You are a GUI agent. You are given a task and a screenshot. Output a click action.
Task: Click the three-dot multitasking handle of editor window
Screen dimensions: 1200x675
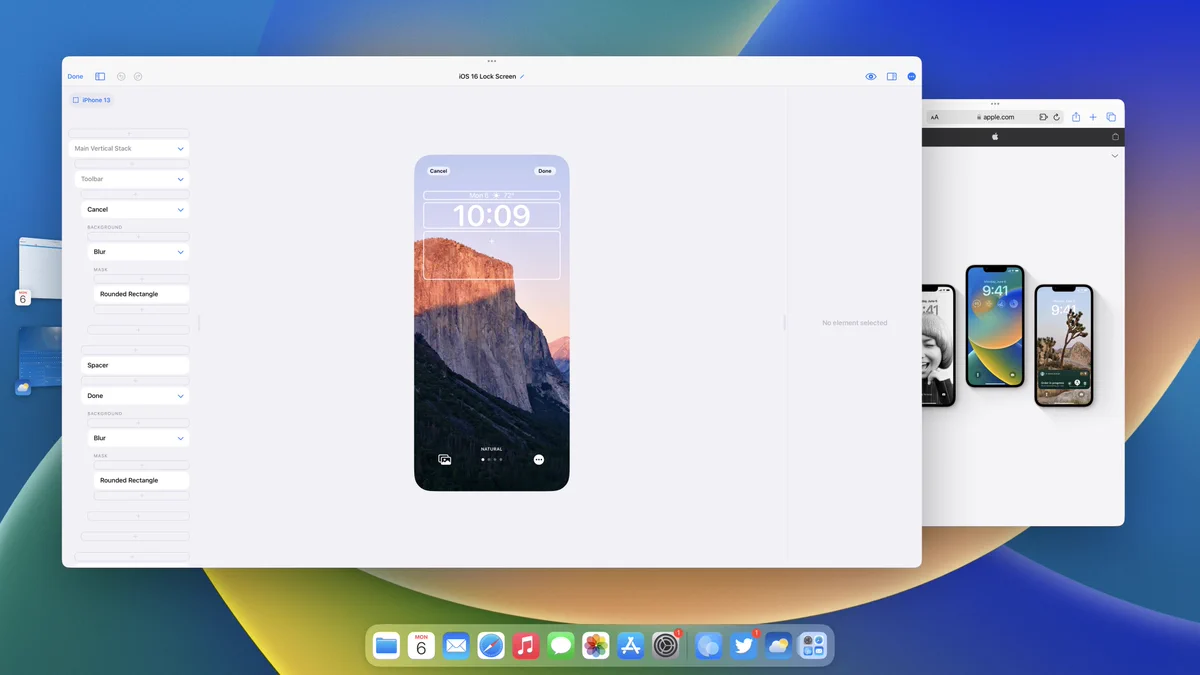tap(491, 61)
